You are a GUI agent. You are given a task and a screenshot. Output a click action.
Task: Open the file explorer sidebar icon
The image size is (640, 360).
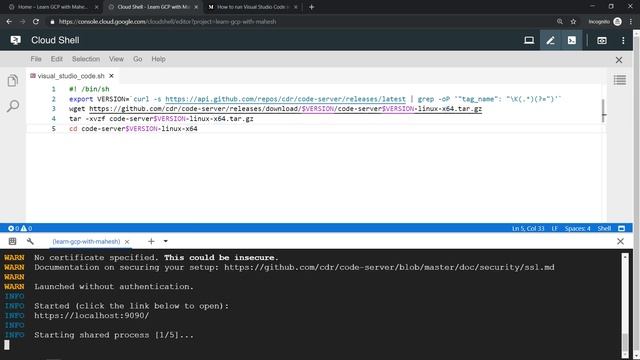(x=13, y=80)
